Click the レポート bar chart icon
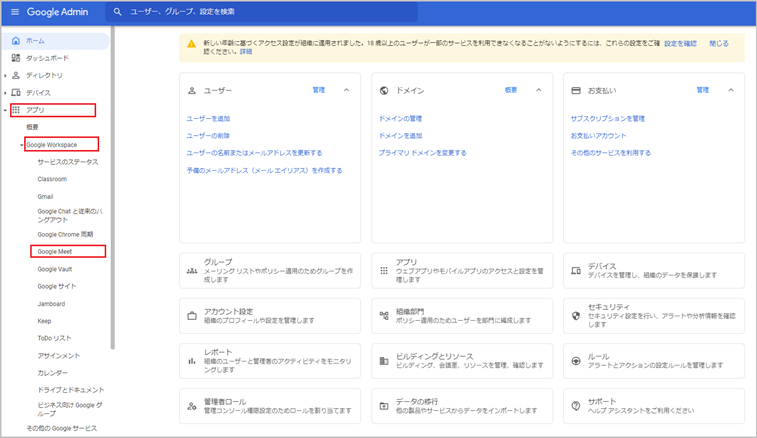Viewport: 757px width, 438px height. 192,361
